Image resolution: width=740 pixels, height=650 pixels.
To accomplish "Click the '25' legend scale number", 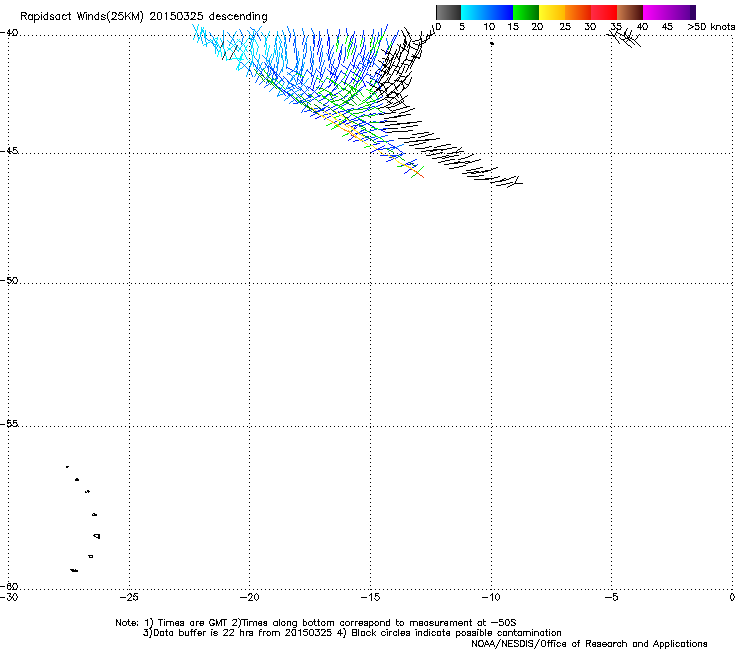I will [x=565, y=27].
